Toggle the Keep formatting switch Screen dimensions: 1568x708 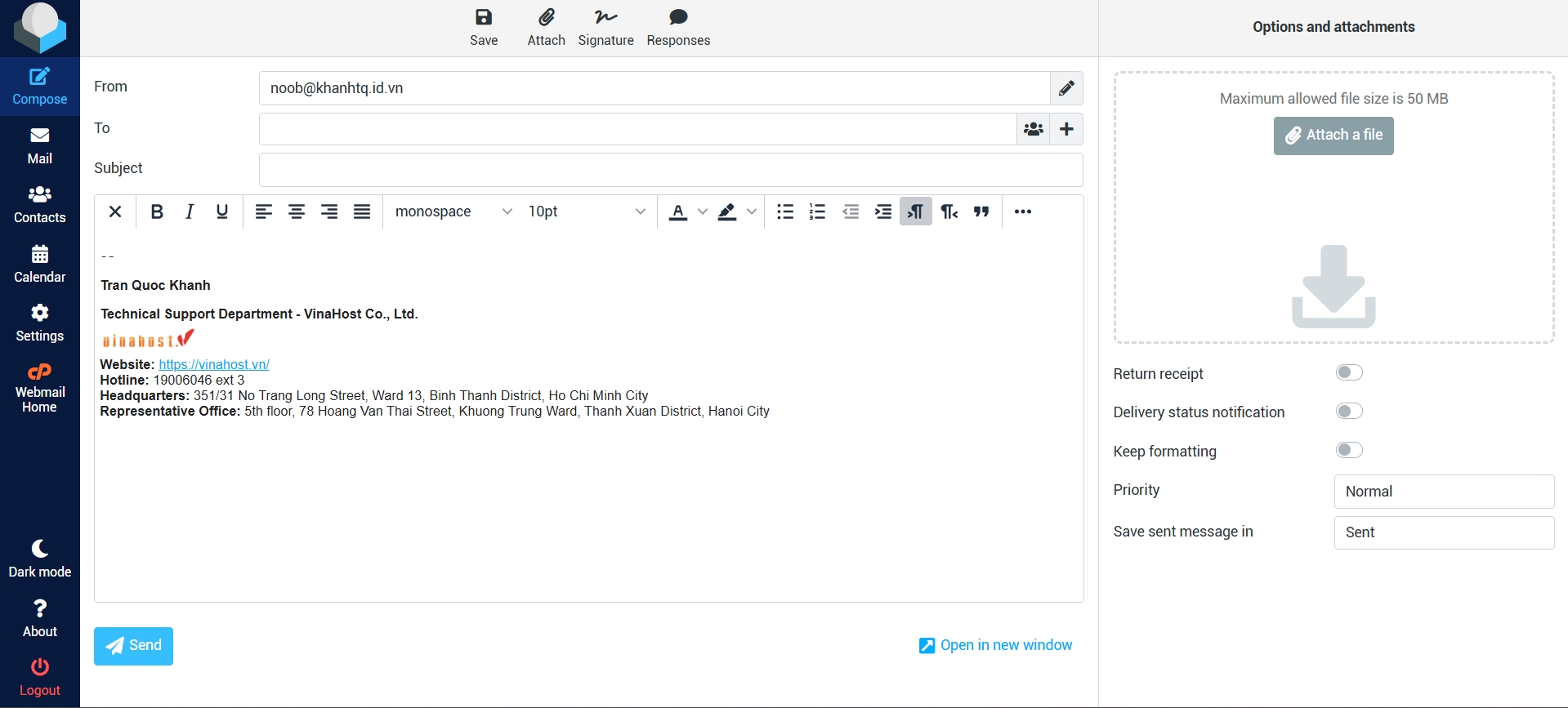(1349, 451)
